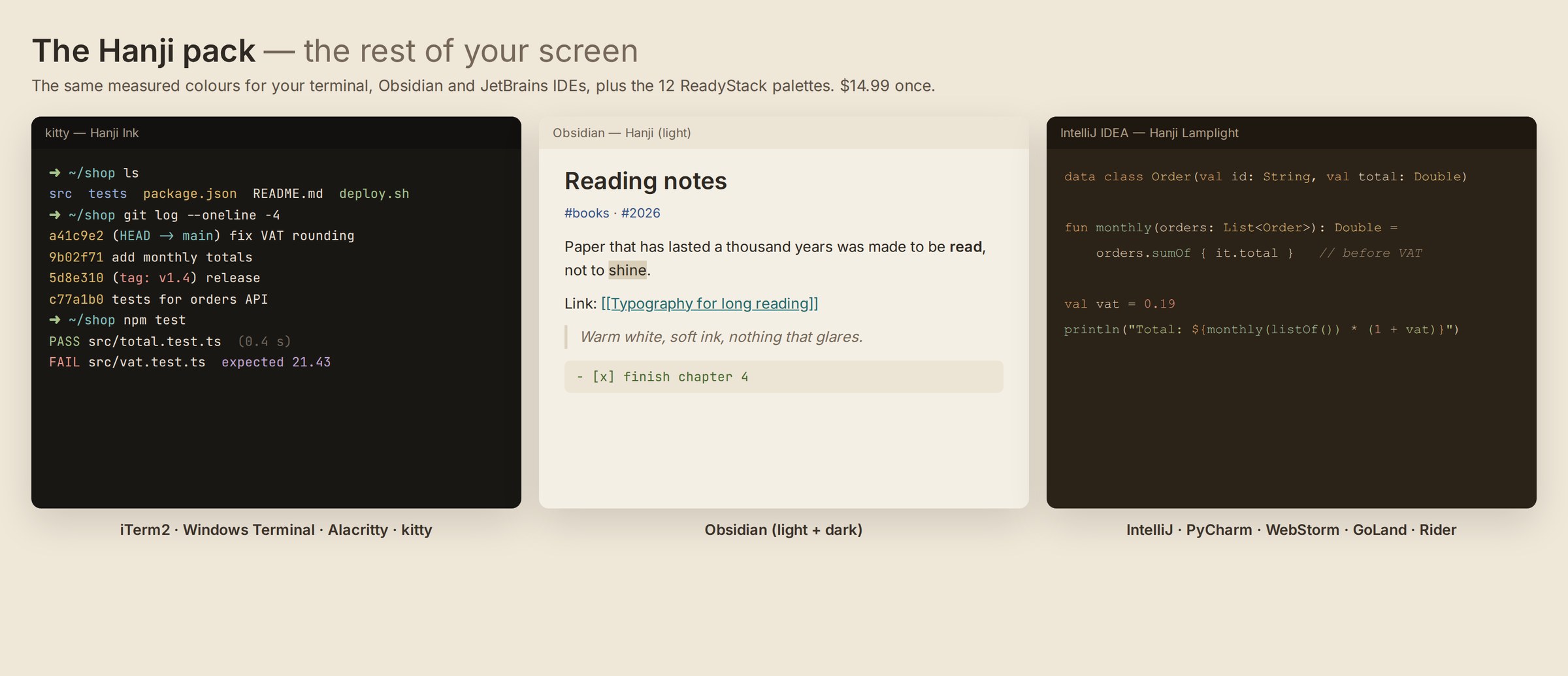Viewport: 1568px width, 676px height.
Task: Click commit hash 5d8e310
Action: 76,278
